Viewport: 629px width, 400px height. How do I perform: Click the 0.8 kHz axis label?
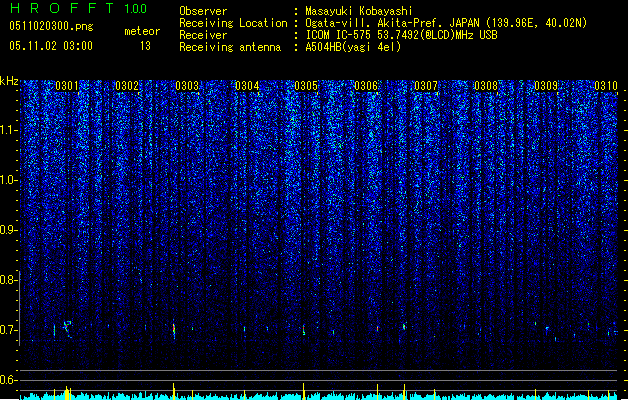(9, 280)
